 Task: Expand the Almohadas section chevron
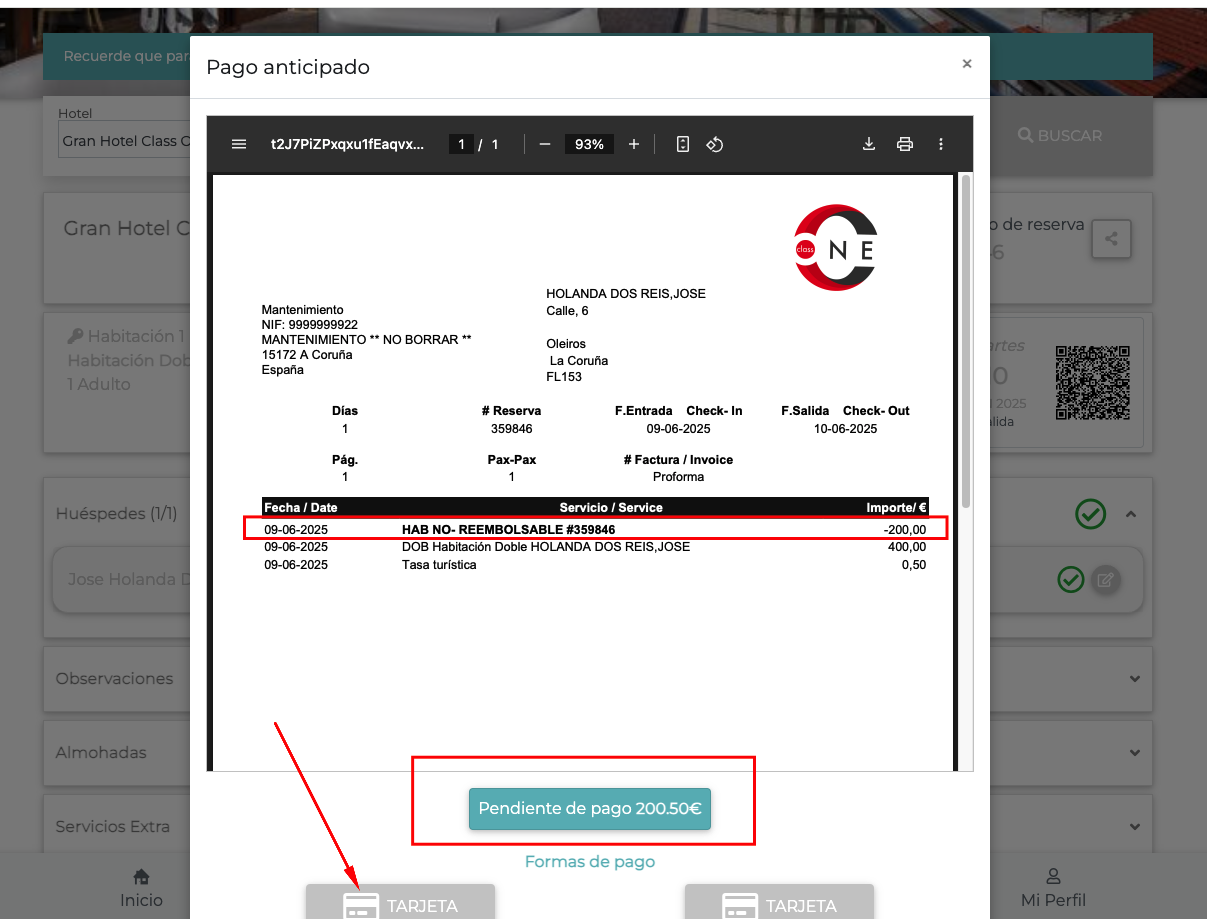point(1135,752)
